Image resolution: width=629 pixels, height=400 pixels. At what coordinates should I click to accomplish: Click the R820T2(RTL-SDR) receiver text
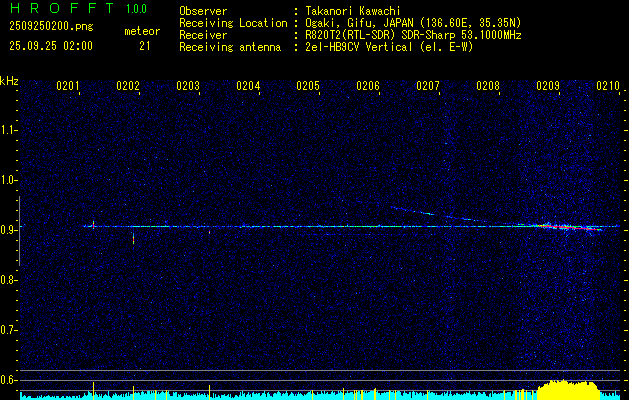(352, 35)
